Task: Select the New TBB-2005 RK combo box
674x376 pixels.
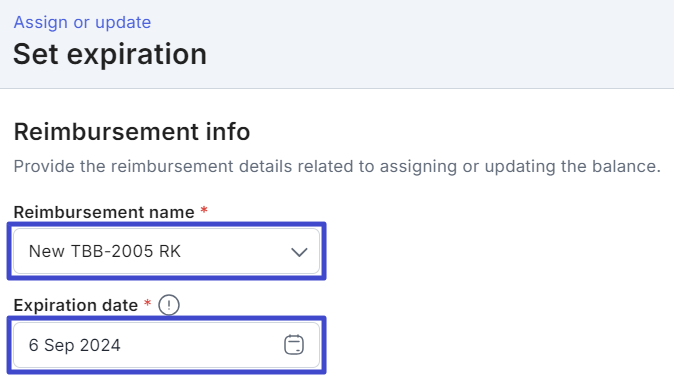Action: [x=167, y=251]
